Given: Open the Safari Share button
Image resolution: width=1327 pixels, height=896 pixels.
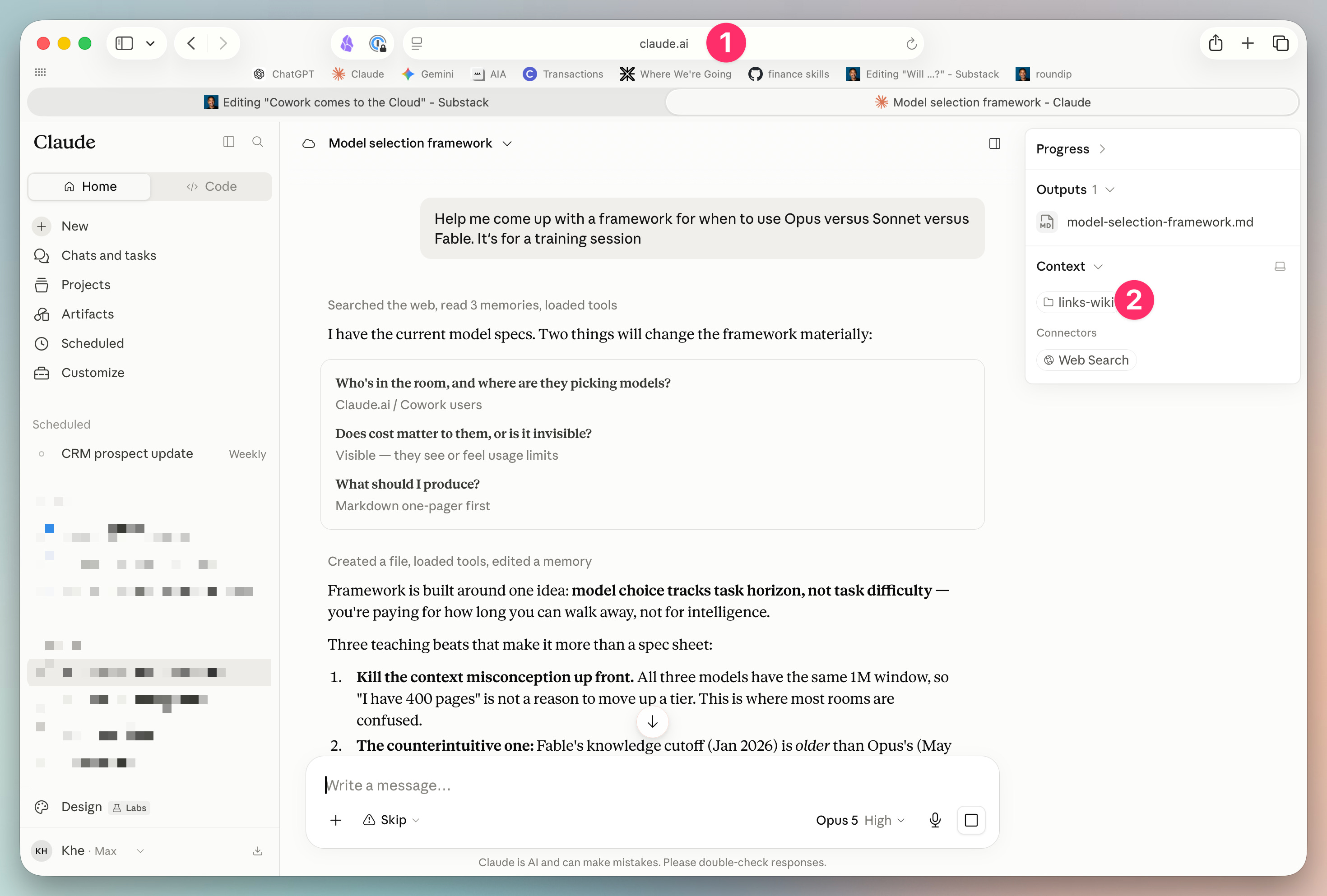Looking at the screenshot, I should click(x=1216, y=43).
